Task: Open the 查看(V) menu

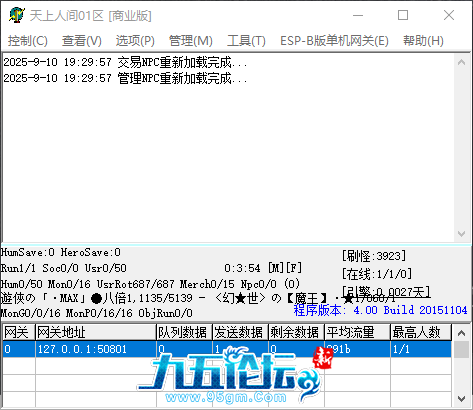Action: pyautogui.click(x=82, y=41)
